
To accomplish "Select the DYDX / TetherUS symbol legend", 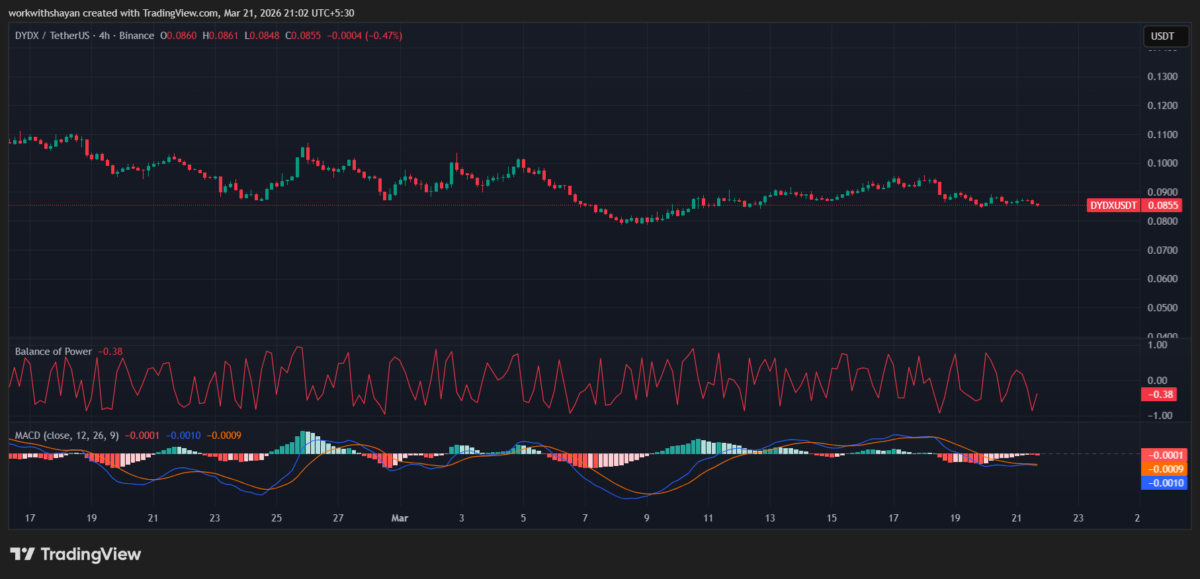I will pyautogui.click(x=52, y=35).
